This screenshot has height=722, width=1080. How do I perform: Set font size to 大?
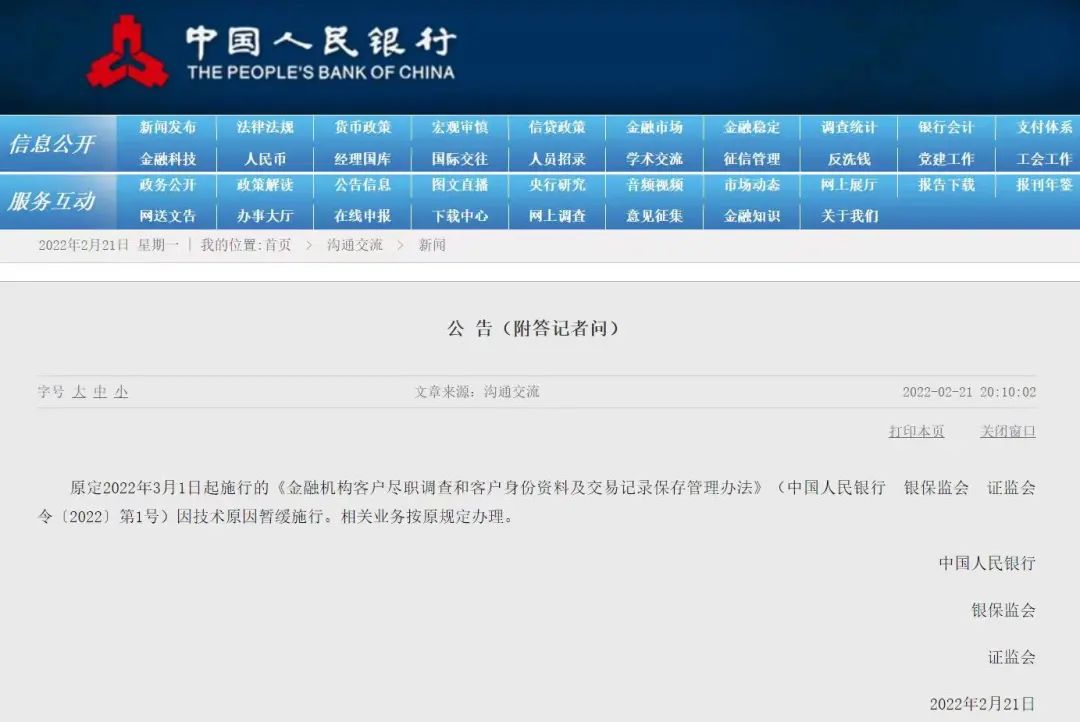click(x=79, y=392)
